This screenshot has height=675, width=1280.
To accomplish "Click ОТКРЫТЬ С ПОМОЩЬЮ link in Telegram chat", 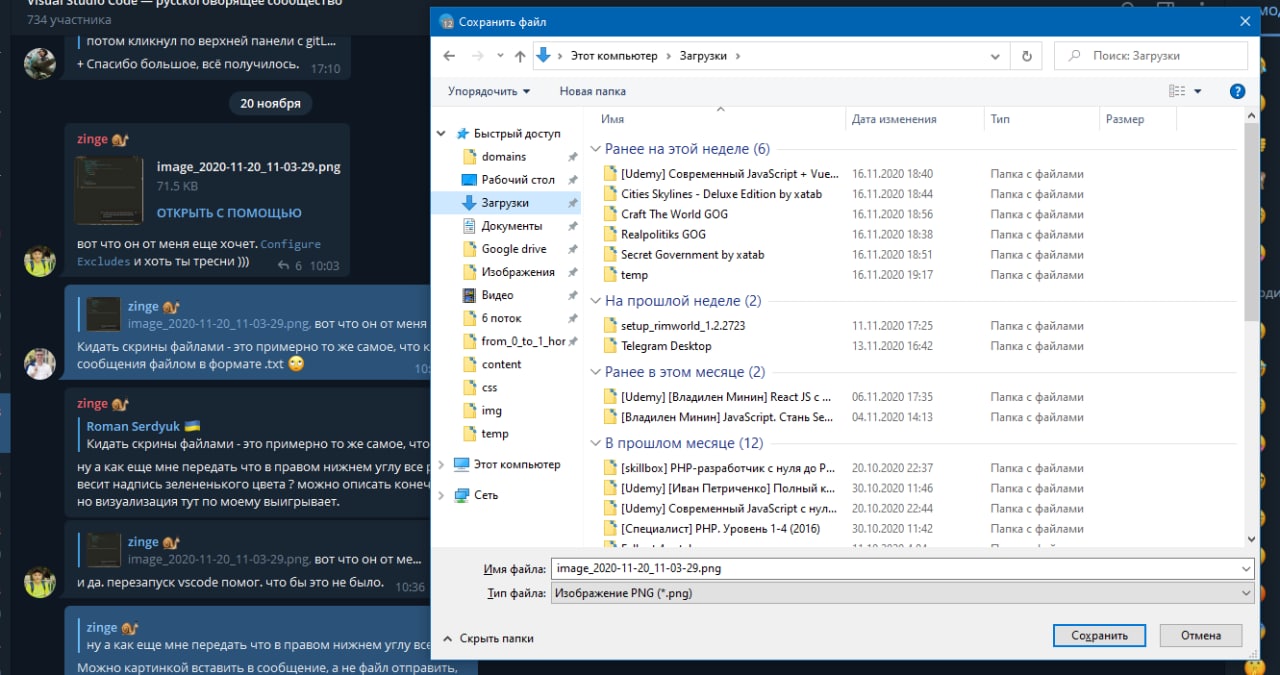I will (x=229, y=213).
